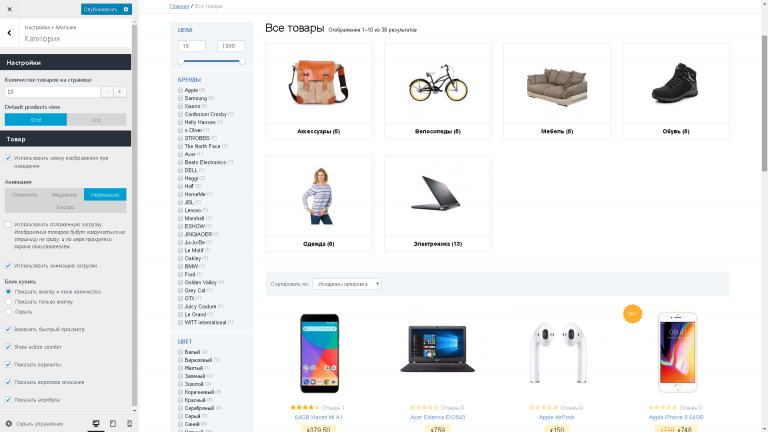
Task: Click the hide controls collapse icon
Action: click(x=9, y=424)
